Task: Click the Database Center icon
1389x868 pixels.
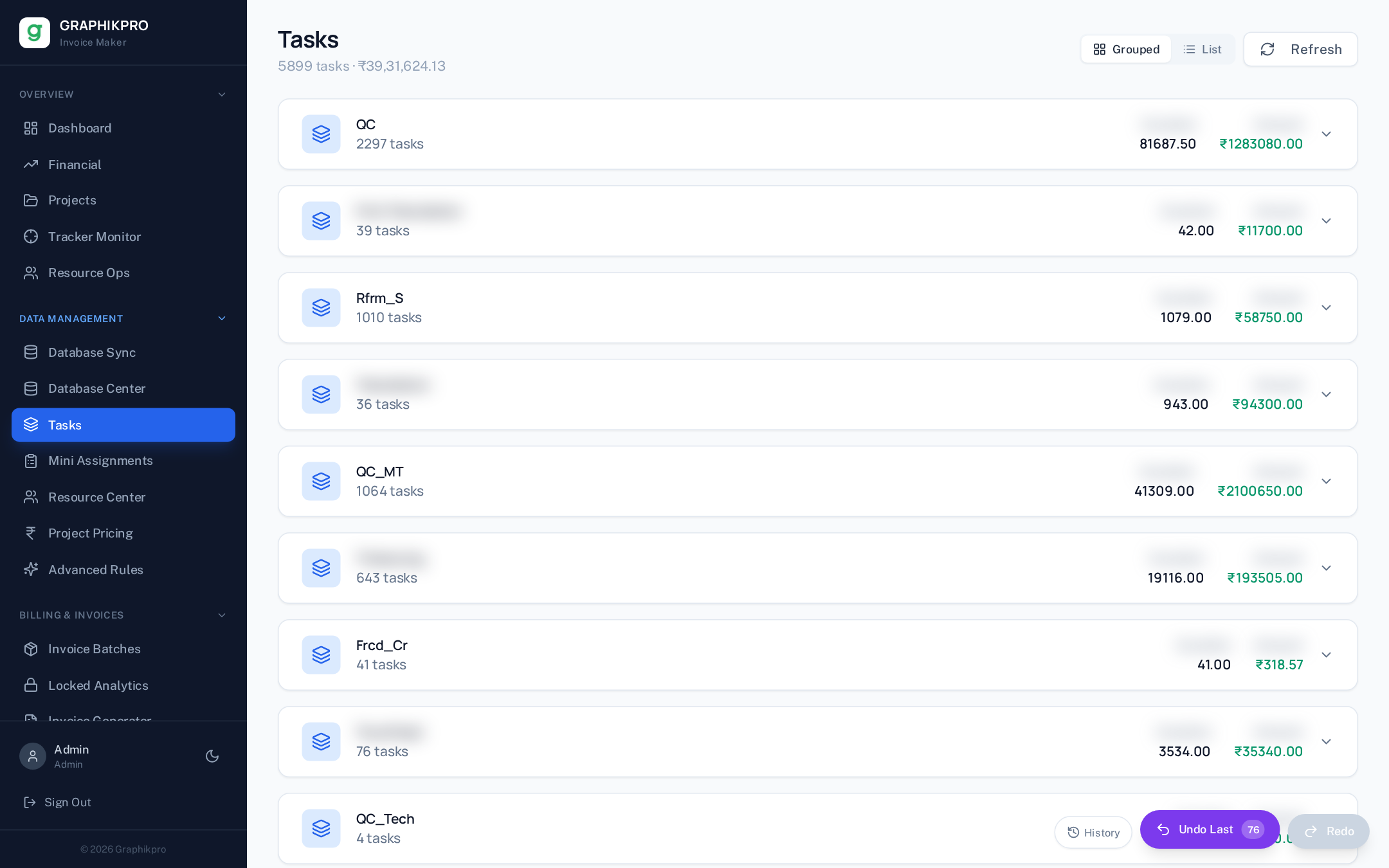Action: [31, 388]
